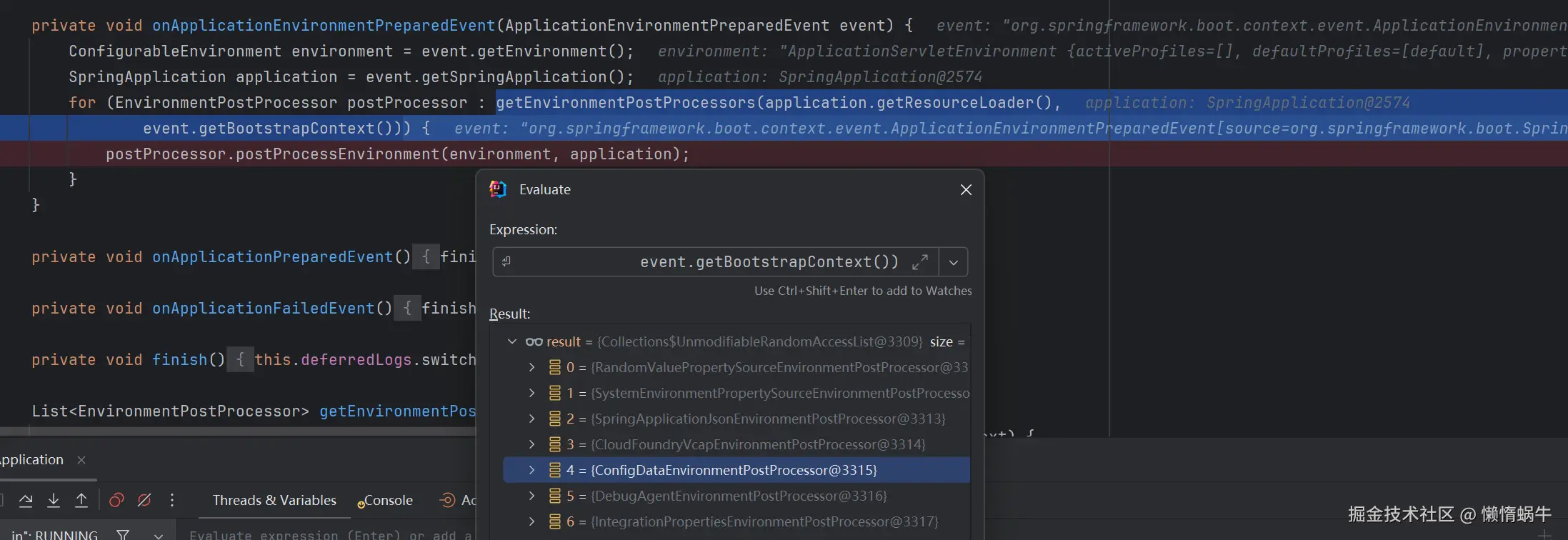1568x540 pixels.
Task: Toggle Mute Breakpoints slashed circle icon
Action: point(144,500)
